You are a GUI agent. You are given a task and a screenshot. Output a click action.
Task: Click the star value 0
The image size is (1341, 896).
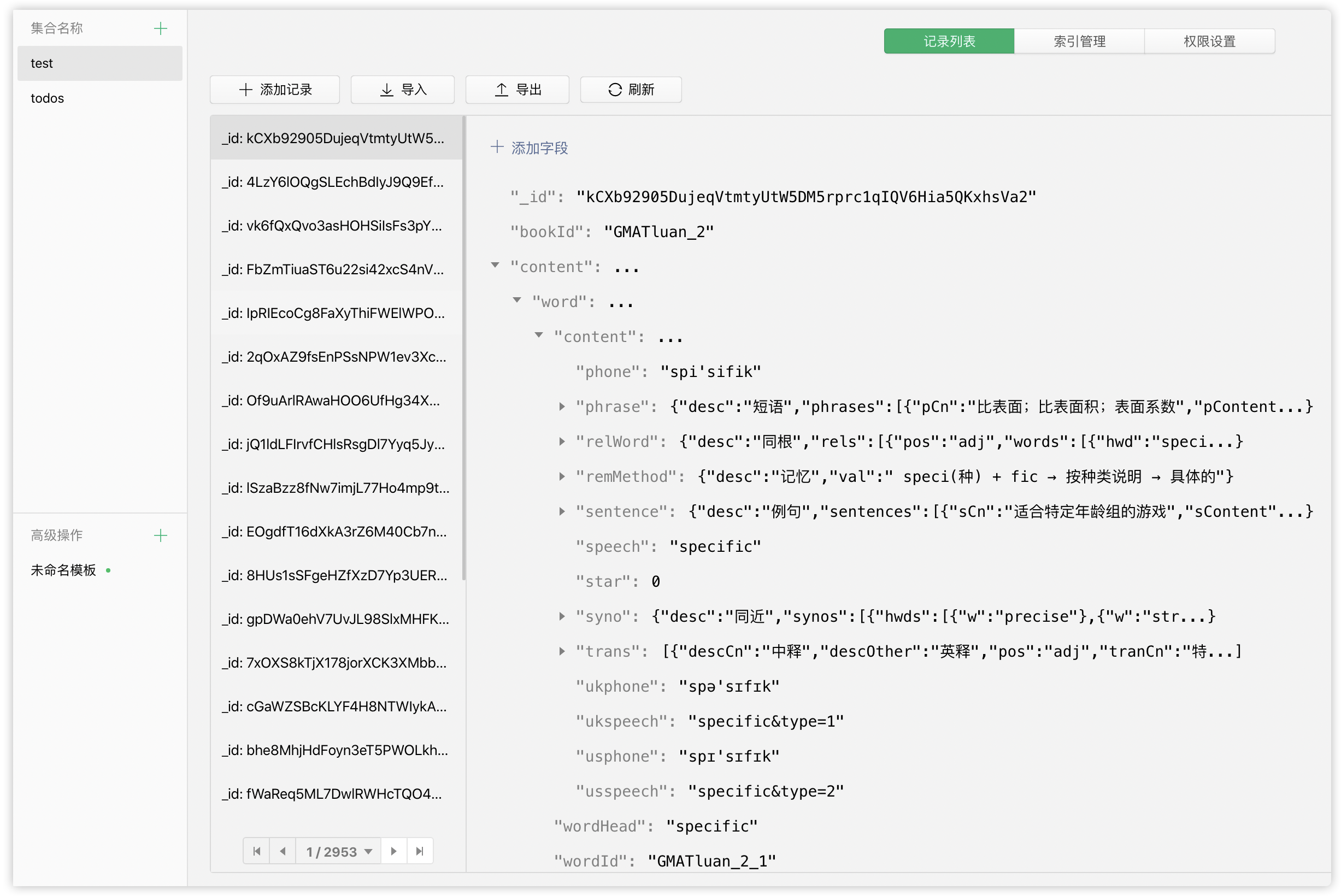655,581
